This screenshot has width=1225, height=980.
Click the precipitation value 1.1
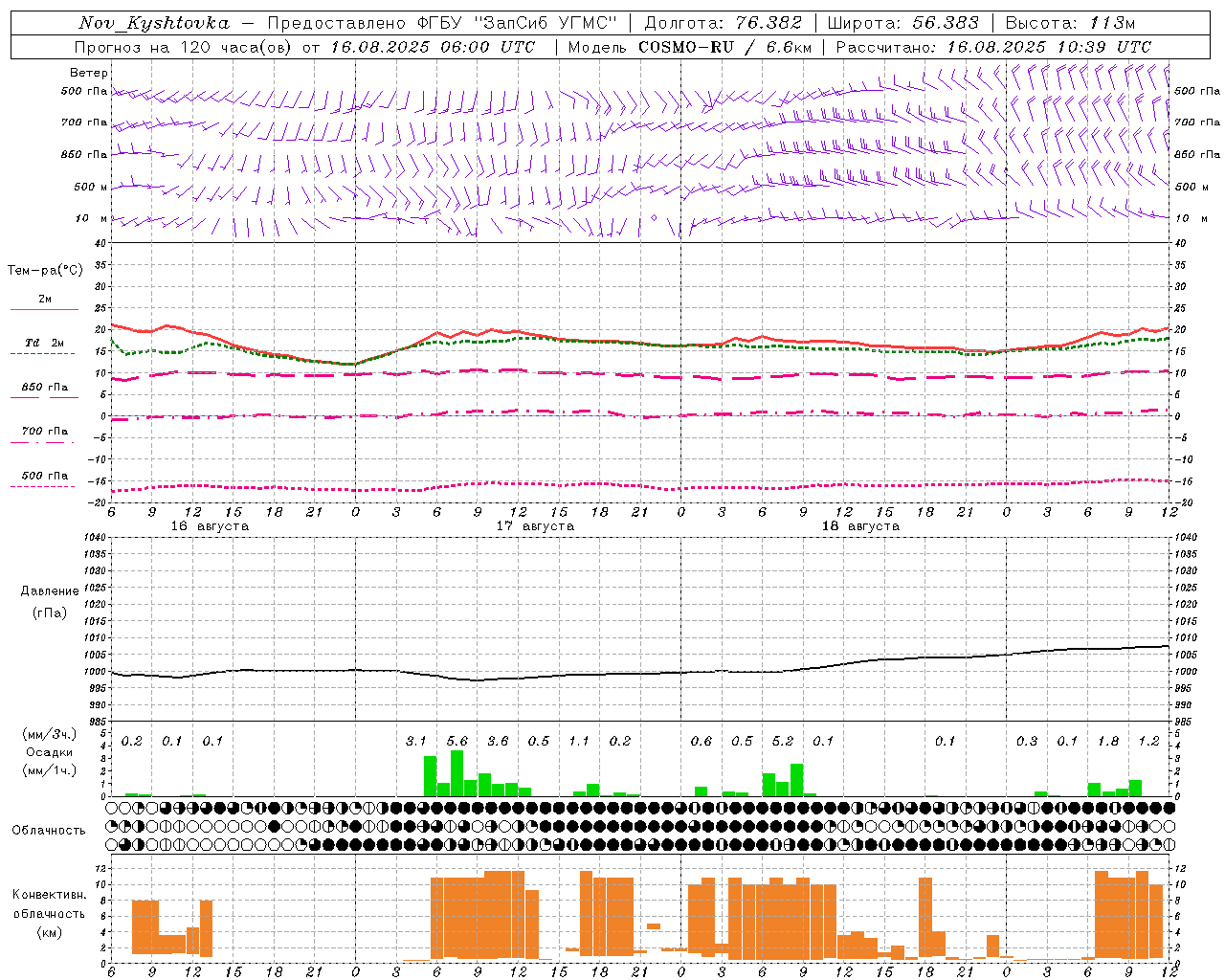tap(579, 742)
